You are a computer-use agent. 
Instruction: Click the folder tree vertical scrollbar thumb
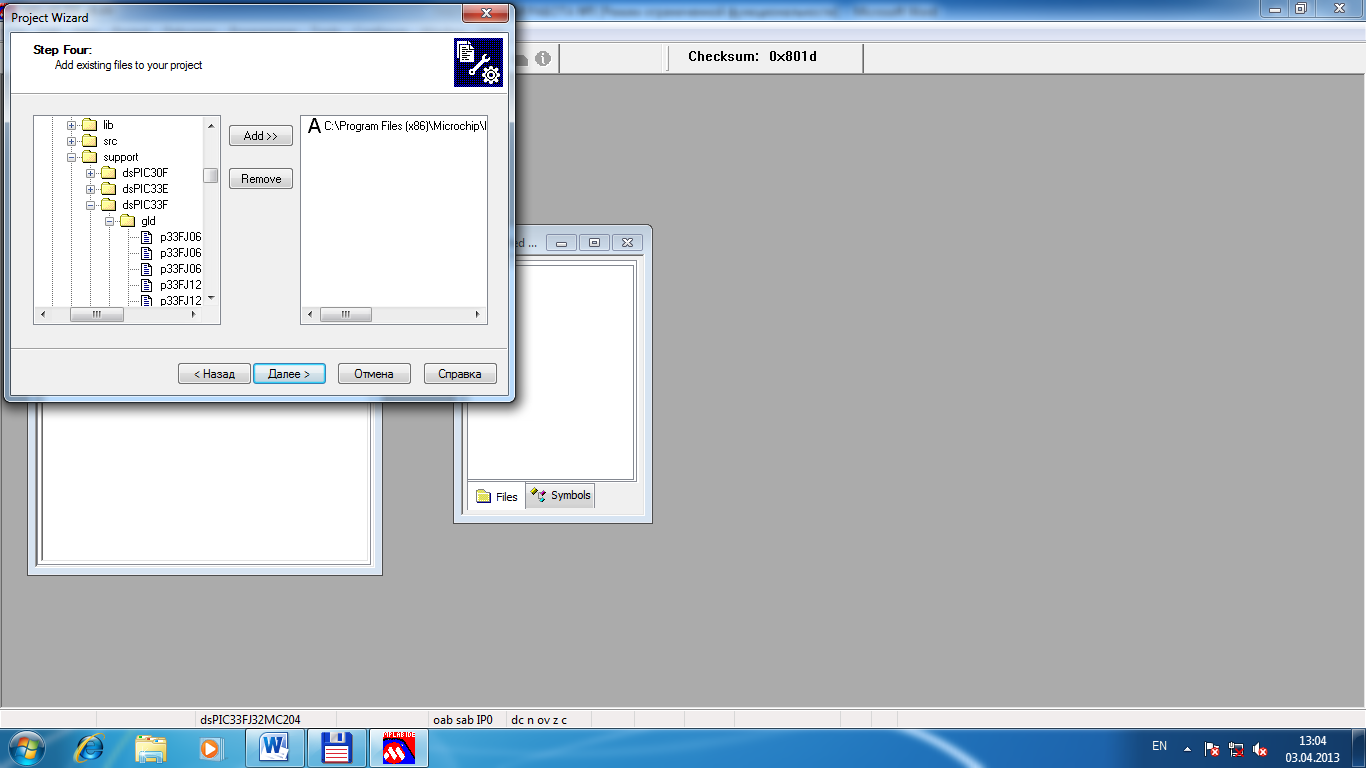click(211, 175)
